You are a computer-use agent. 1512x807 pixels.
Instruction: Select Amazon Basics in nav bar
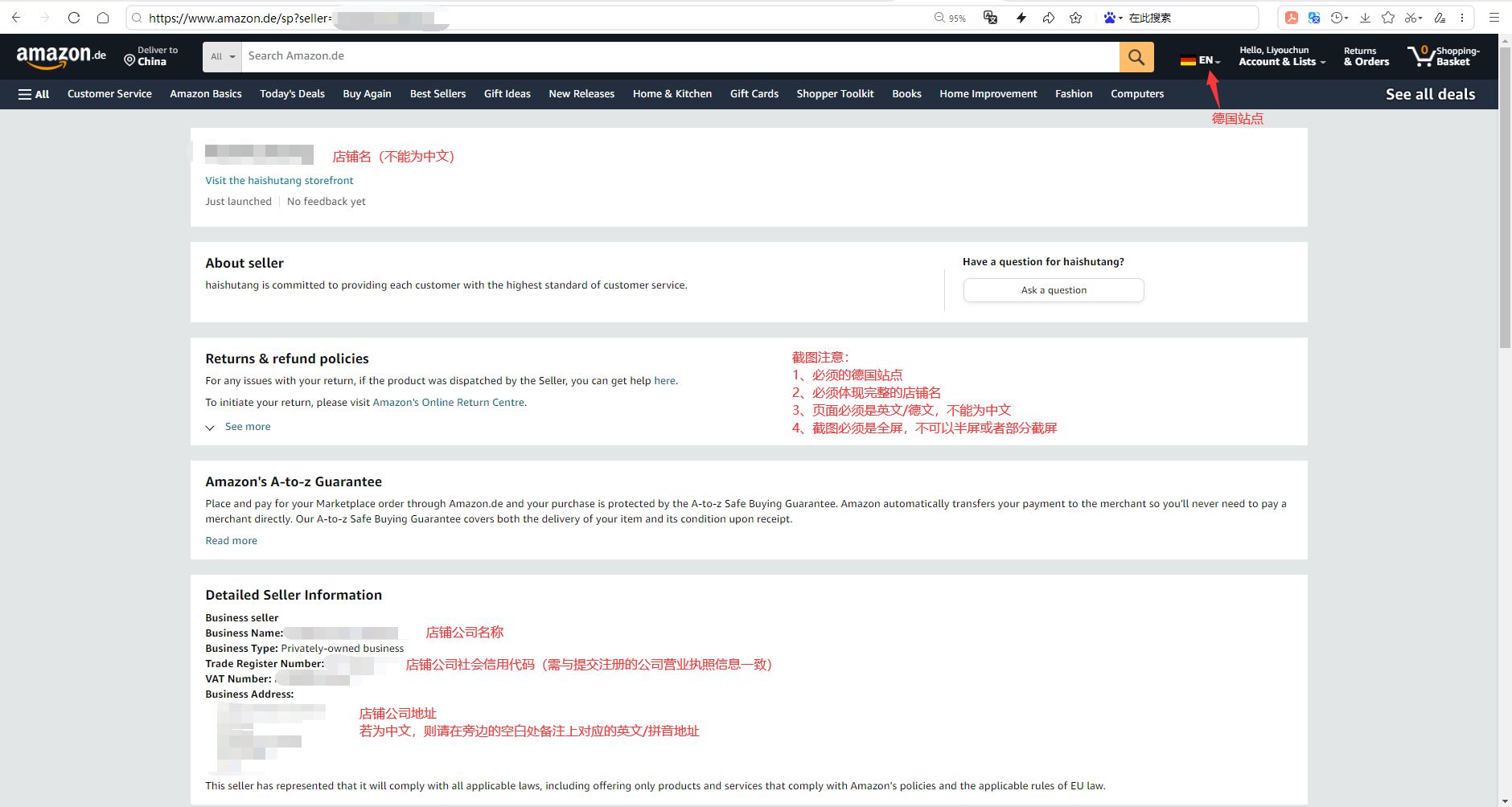coord(206,94)
